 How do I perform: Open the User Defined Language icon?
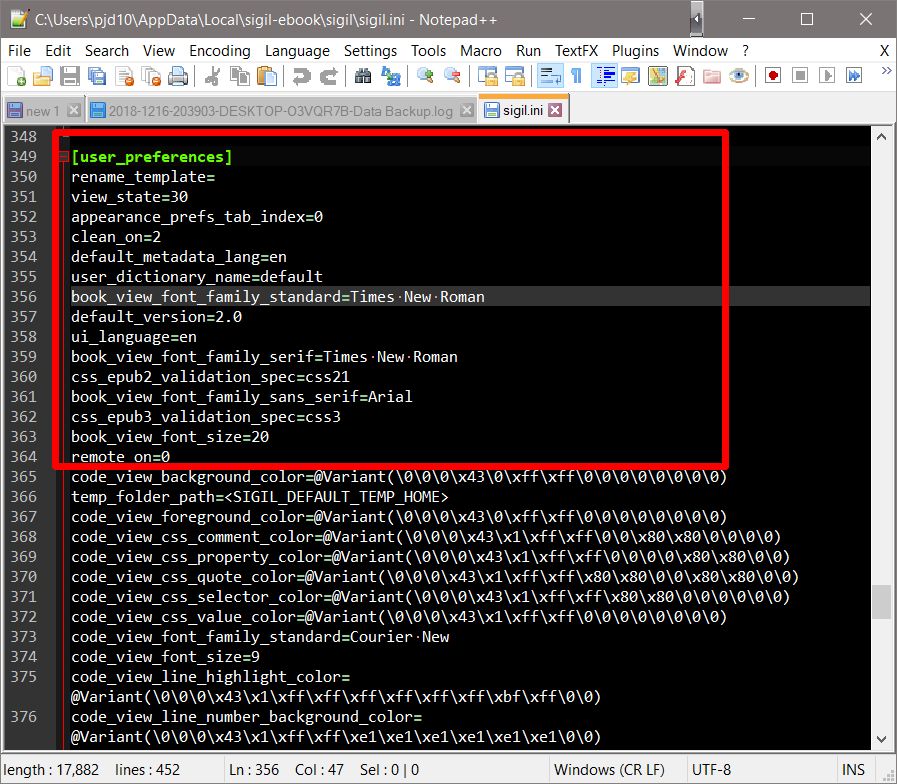630,76
